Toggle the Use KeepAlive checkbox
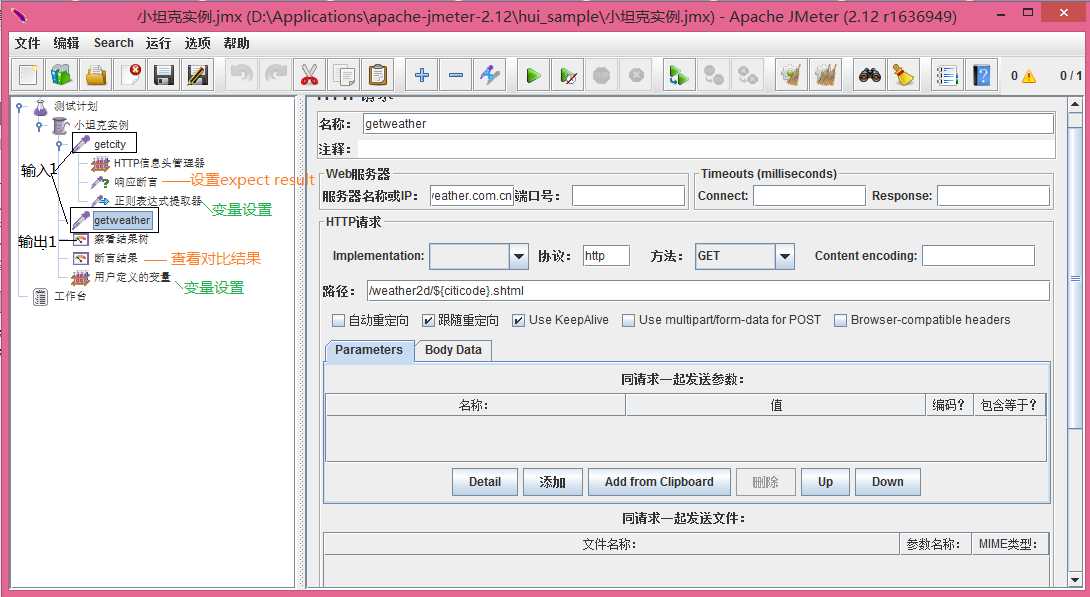Image resolution: width=1090 pixels, height=597 pixels. pyautogui.click(x=519, y=320)
